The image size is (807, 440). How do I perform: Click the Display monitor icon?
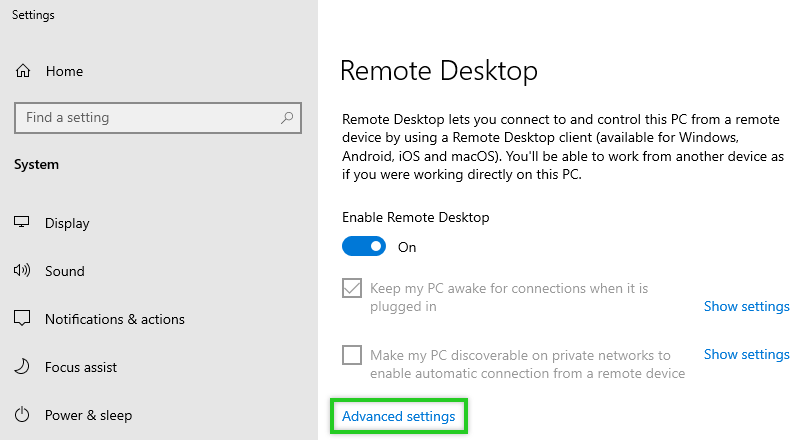(23, 223)
